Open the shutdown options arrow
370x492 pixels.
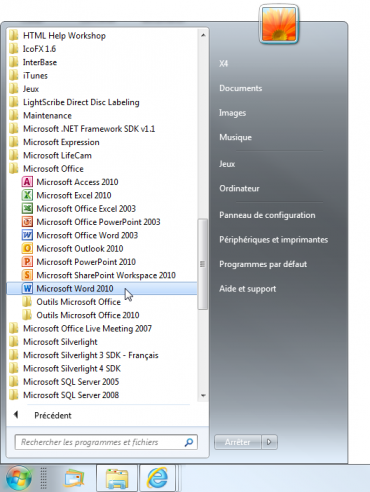270,442
